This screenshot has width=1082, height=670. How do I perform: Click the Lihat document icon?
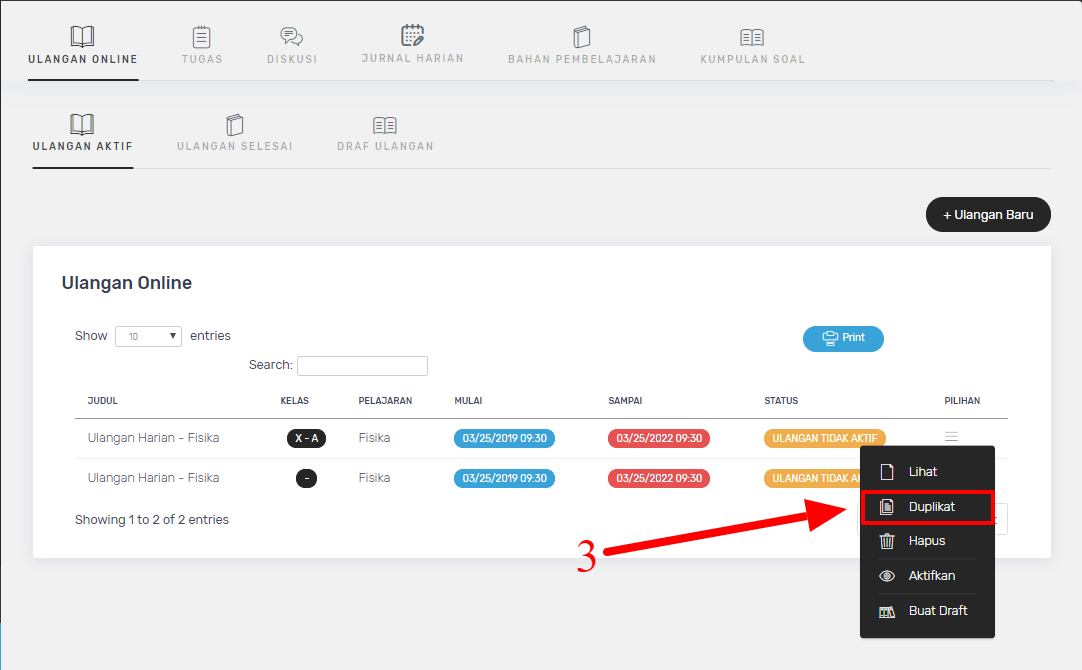coord(887,472)
